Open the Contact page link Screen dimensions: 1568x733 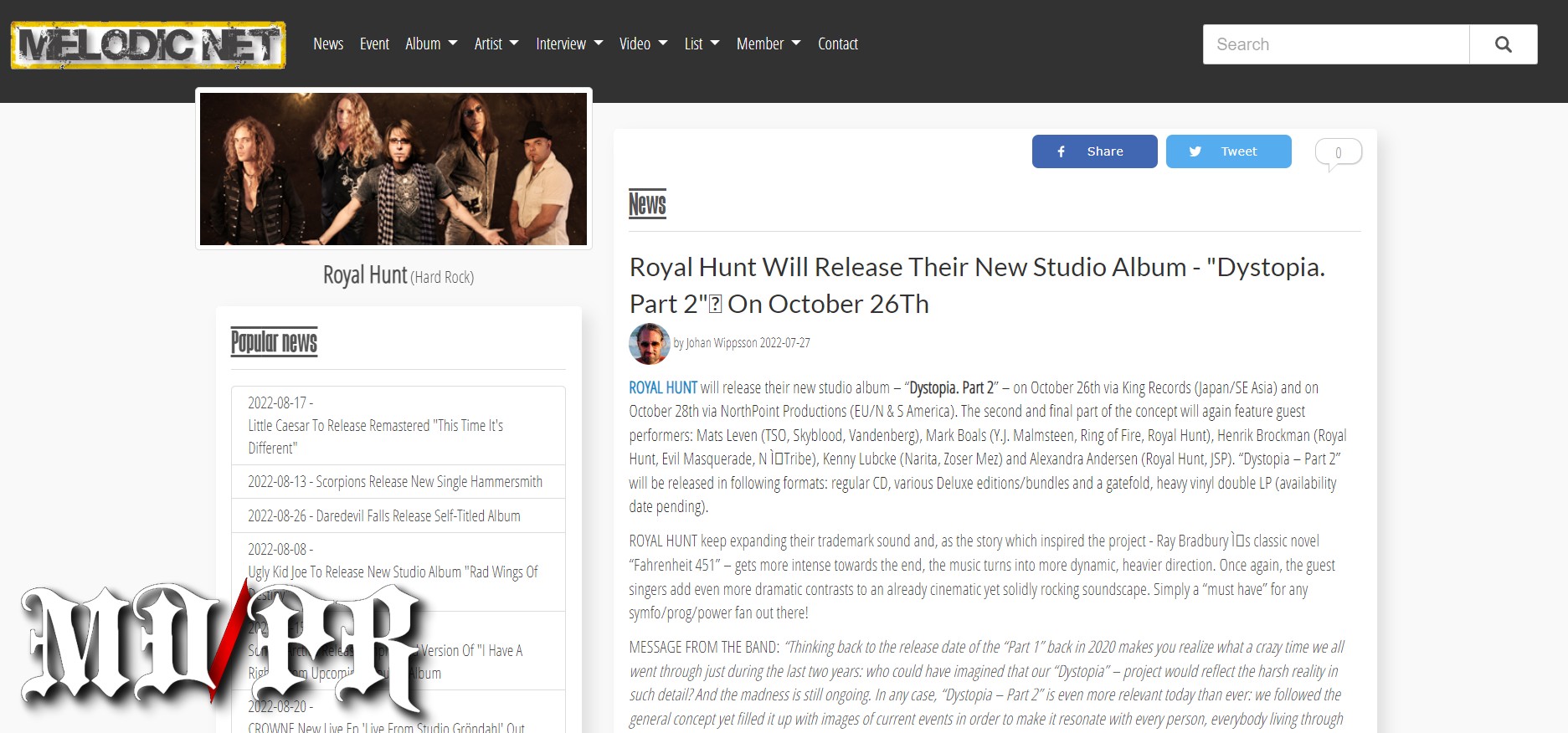click(838, 44)
